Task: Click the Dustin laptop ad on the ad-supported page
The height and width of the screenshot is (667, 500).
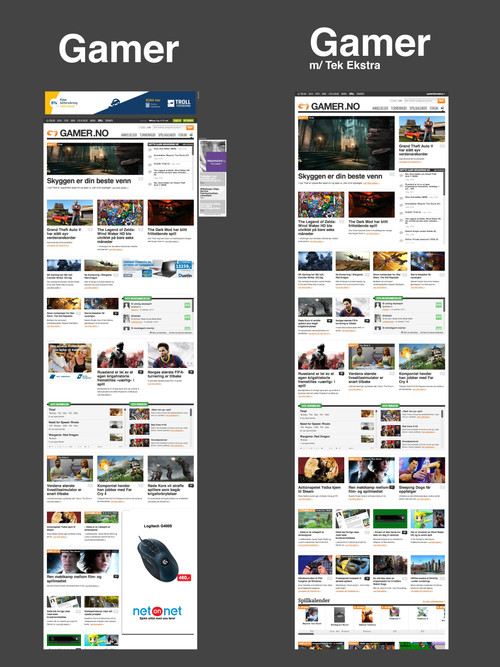Action: pyautogui.click(x=157, y=268)
